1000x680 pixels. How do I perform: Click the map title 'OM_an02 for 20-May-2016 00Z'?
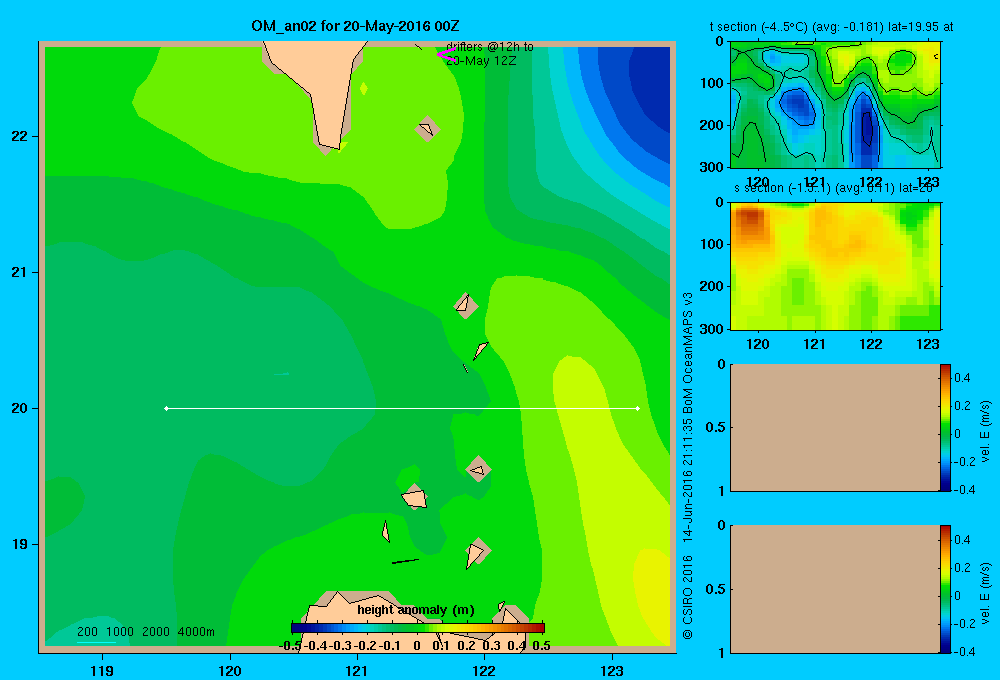click(x=355, y=26)
